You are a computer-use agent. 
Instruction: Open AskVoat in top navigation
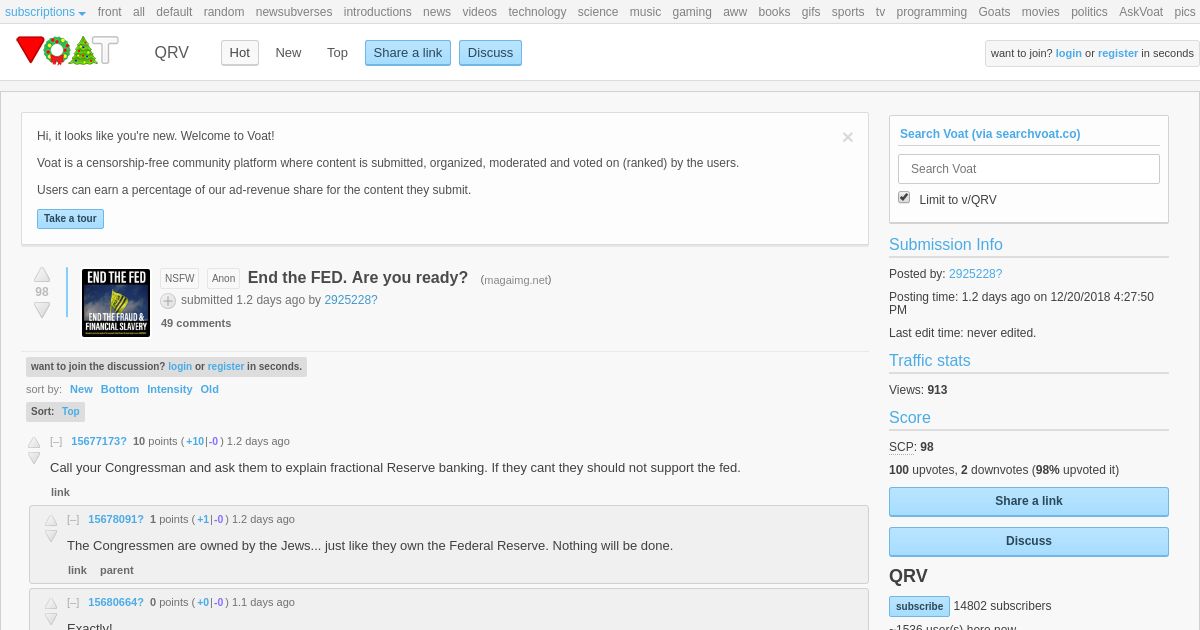(x=1141, y=12)
